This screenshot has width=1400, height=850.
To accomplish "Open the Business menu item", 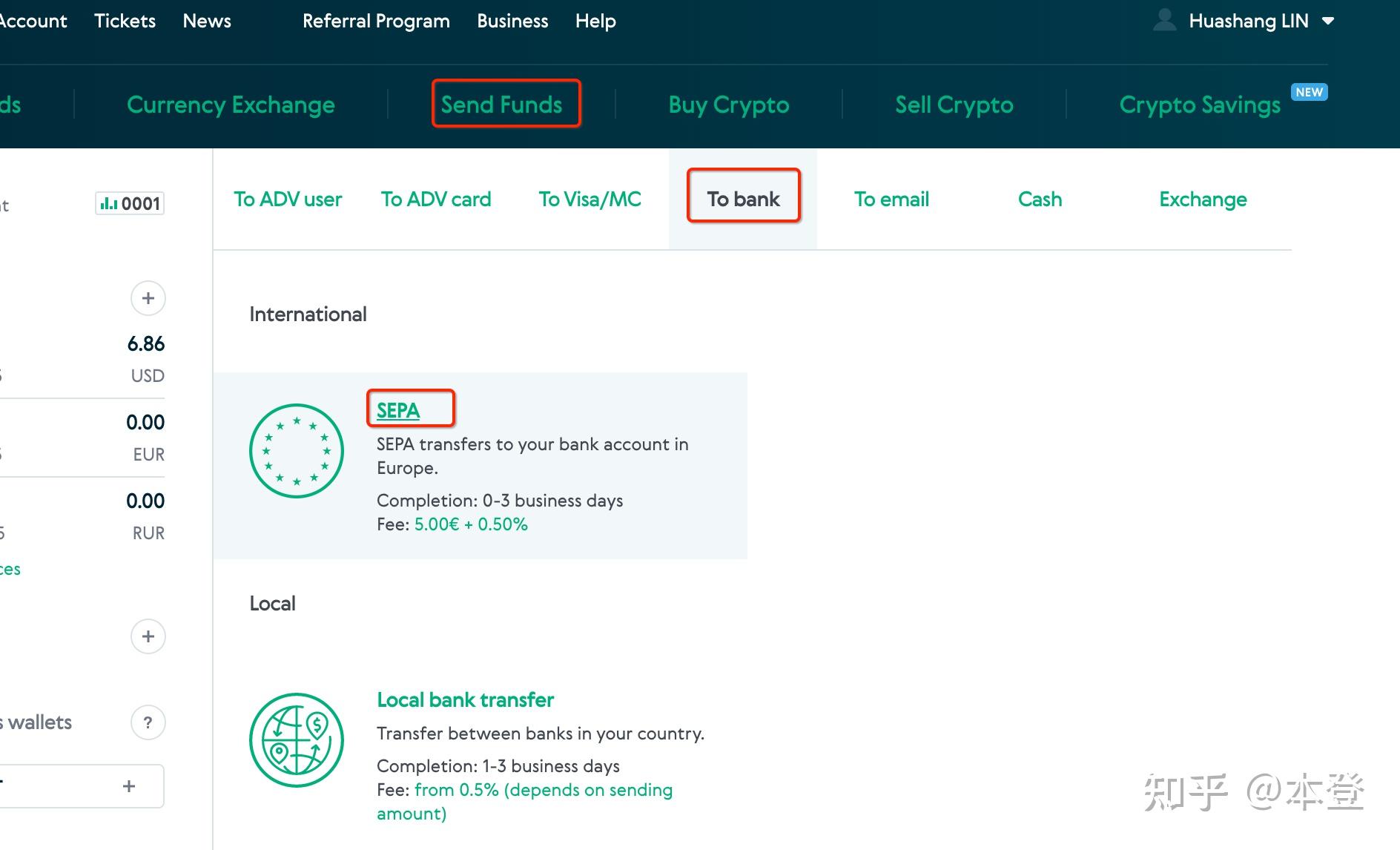I will coord(512,20).
